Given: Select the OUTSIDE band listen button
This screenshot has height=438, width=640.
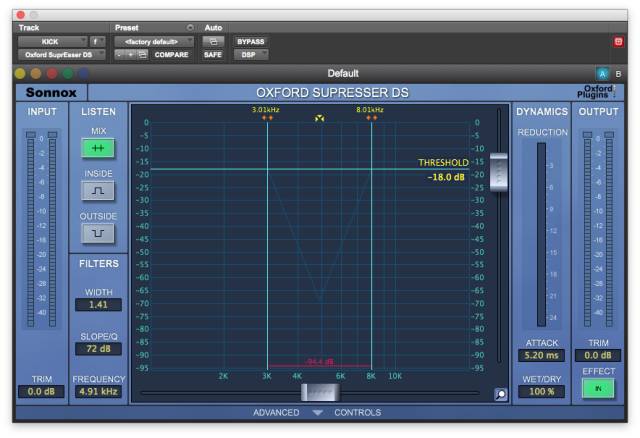Looking at the screenshot, I should pyautogui.click(x=98, y=233).
